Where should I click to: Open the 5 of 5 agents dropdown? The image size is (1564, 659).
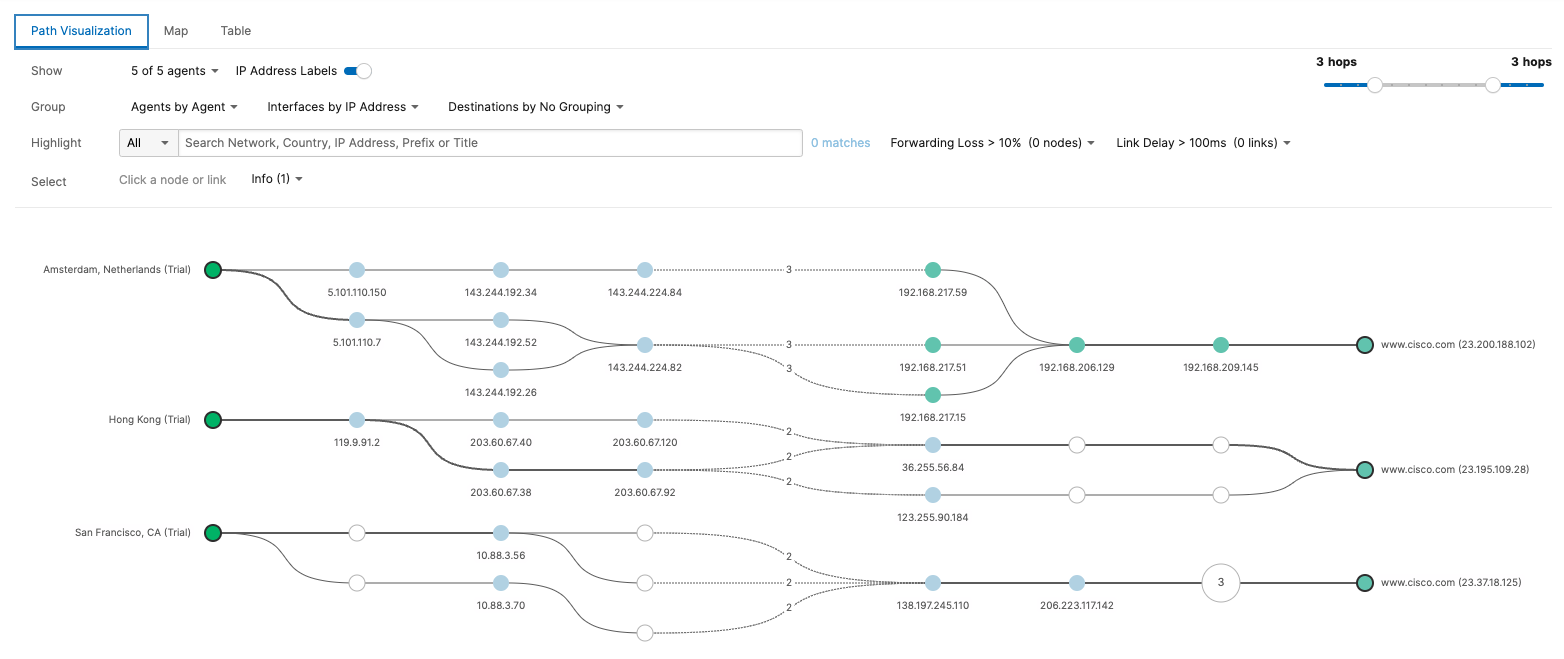pos(175,71)
